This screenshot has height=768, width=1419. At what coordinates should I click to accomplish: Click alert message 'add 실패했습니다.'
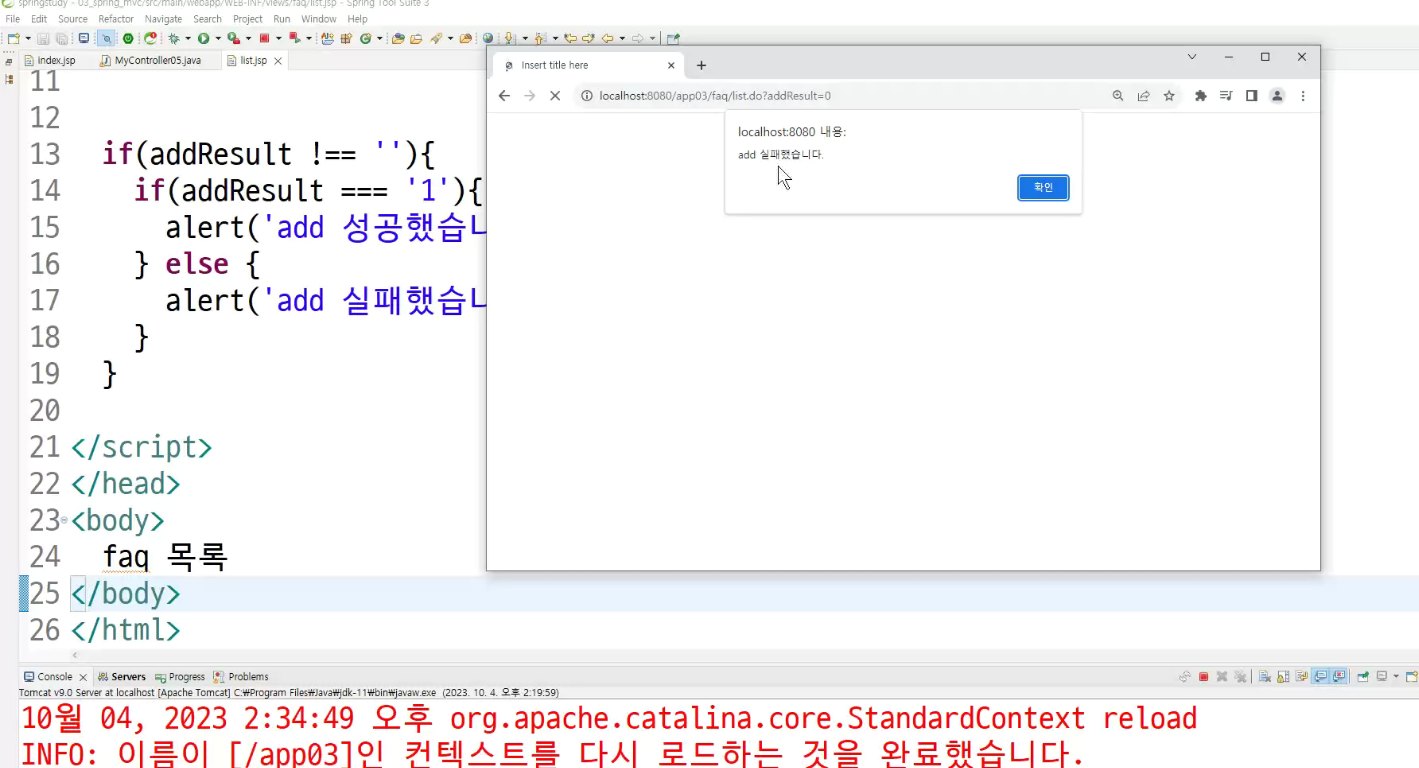[781, 155]
